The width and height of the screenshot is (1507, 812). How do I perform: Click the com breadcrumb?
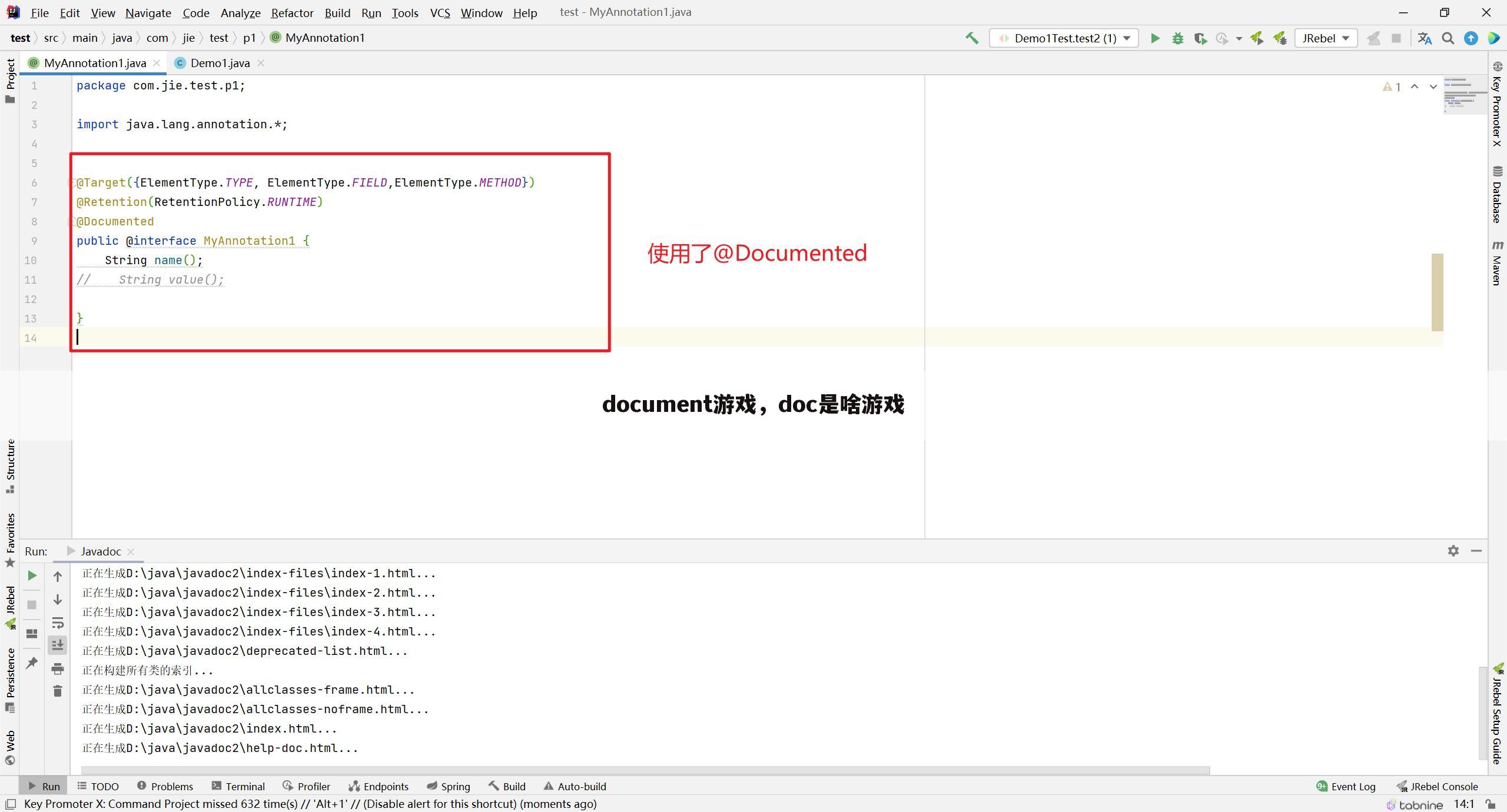pyautogui.click(x=157, y=38)
